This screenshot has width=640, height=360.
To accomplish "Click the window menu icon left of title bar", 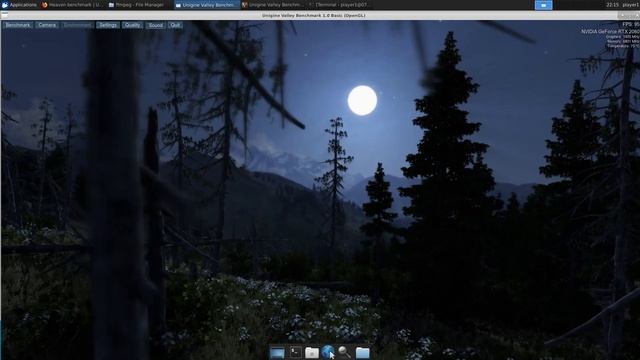I will (x=4, y=15).
